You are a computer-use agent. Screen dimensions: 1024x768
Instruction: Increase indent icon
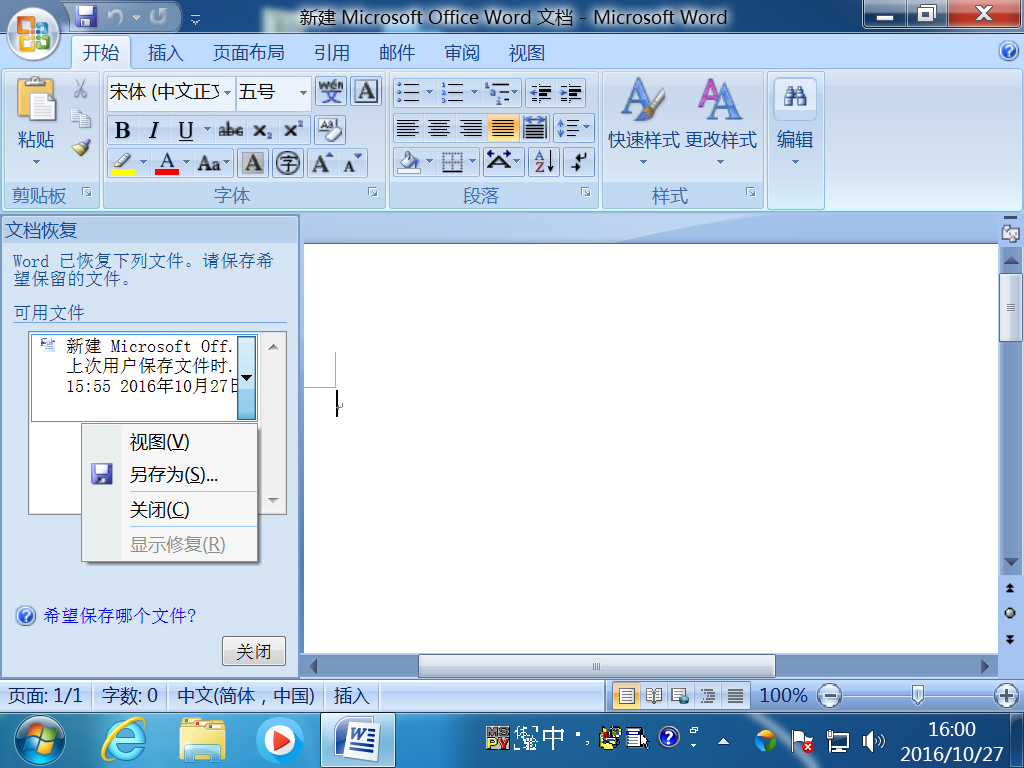point(570,93)
